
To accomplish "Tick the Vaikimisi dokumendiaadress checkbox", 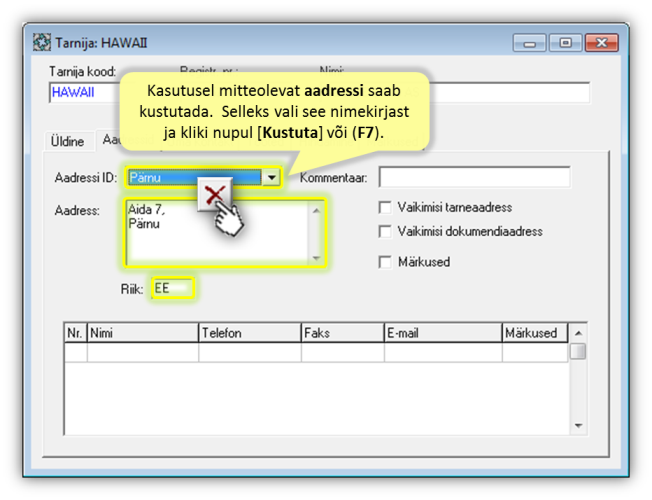I will [385, 232].
